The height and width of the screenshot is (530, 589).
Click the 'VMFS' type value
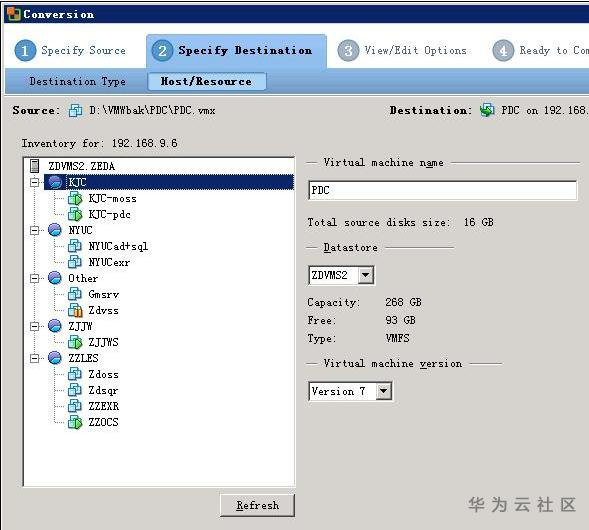point(397,338)
